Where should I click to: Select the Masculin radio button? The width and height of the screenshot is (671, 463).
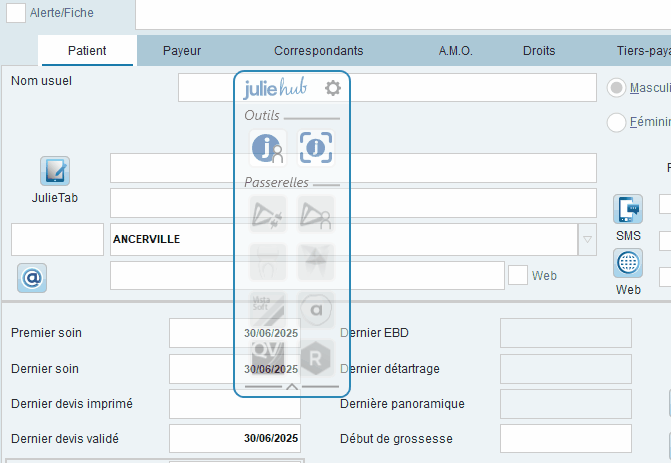(x=616, y=88)
